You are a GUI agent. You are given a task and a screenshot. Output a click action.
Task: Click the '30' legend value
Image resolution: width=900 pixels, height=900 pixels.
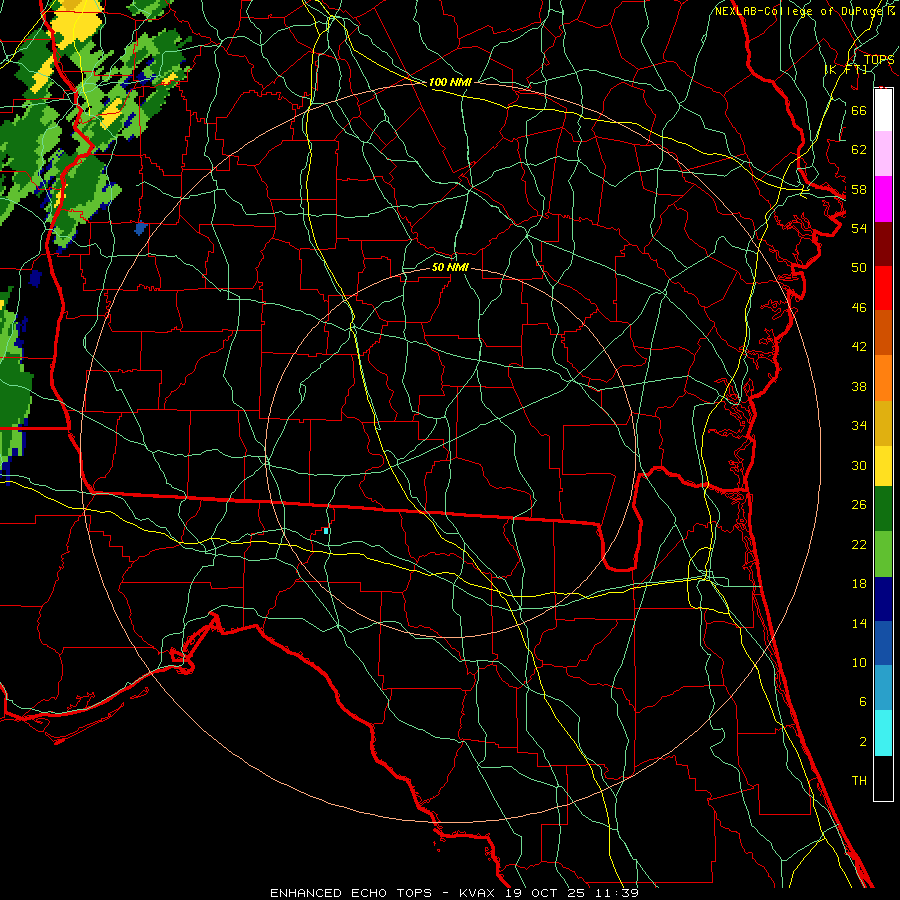pyautogui.click(x=859, y=465)
